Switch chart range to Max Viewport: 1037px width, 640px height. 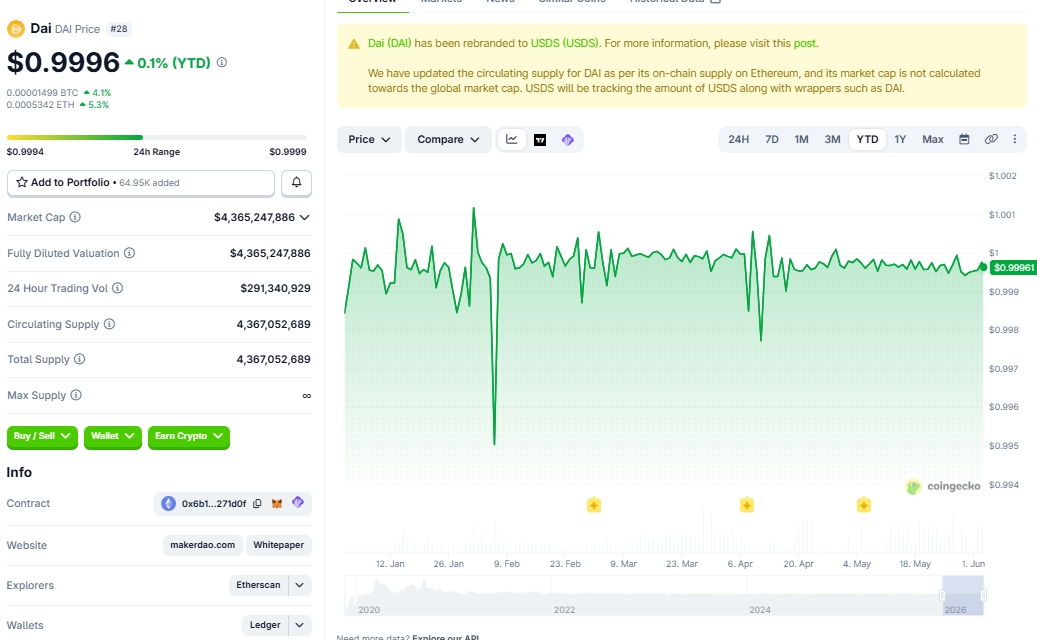933,140
